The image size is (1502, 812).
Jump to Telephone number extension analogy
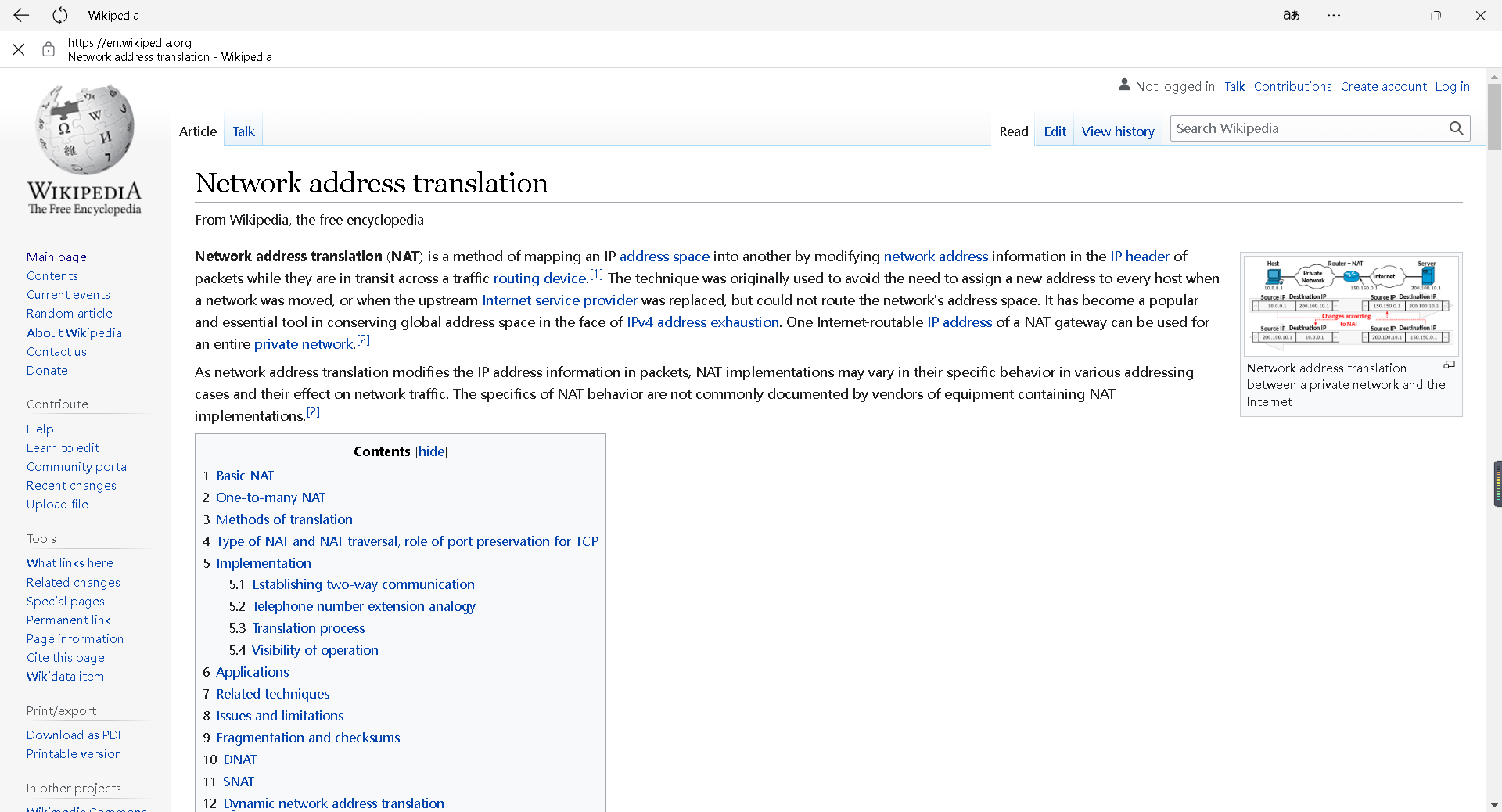(x=364, y=606)
